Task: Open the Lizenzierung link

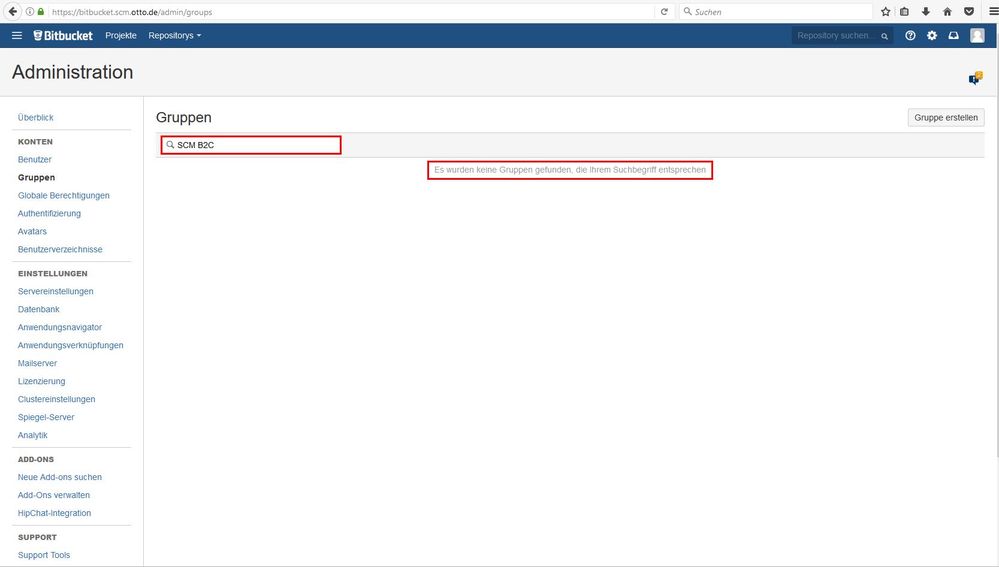Action: coord(41,381)
